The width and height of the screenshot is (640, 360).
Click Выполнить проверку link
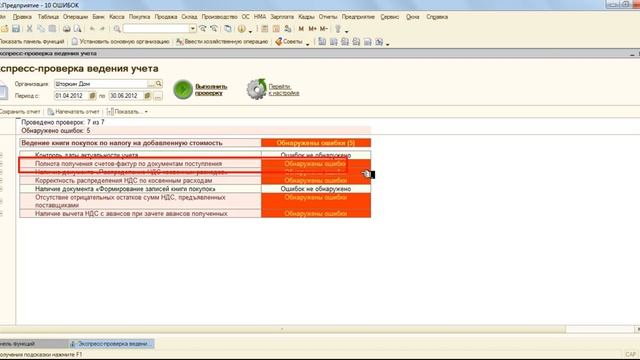click(x=211, y=89)
